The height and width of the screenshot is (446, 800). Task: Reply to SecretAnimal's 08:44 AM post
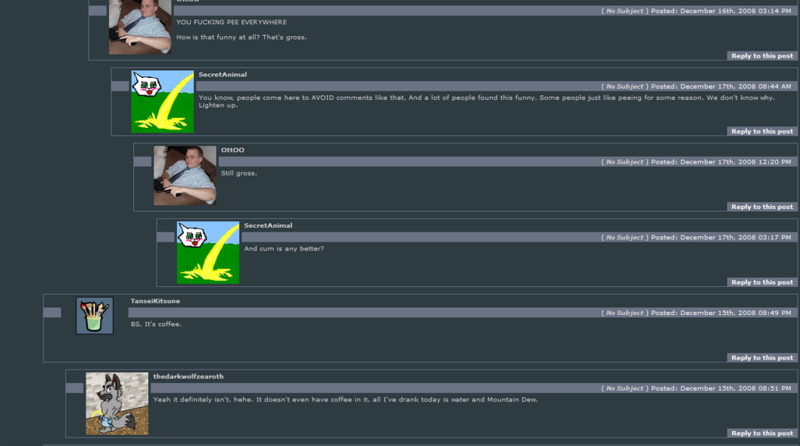762,132
